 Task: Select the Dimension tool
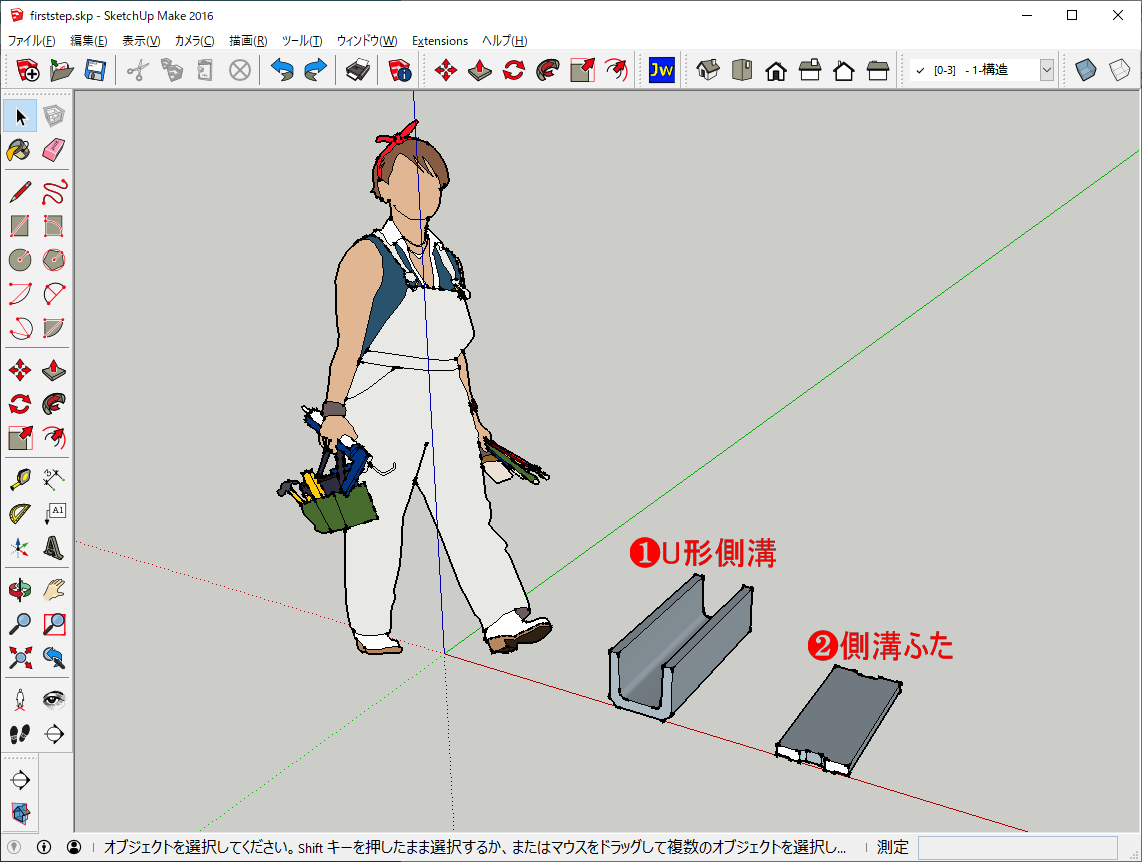54,479
